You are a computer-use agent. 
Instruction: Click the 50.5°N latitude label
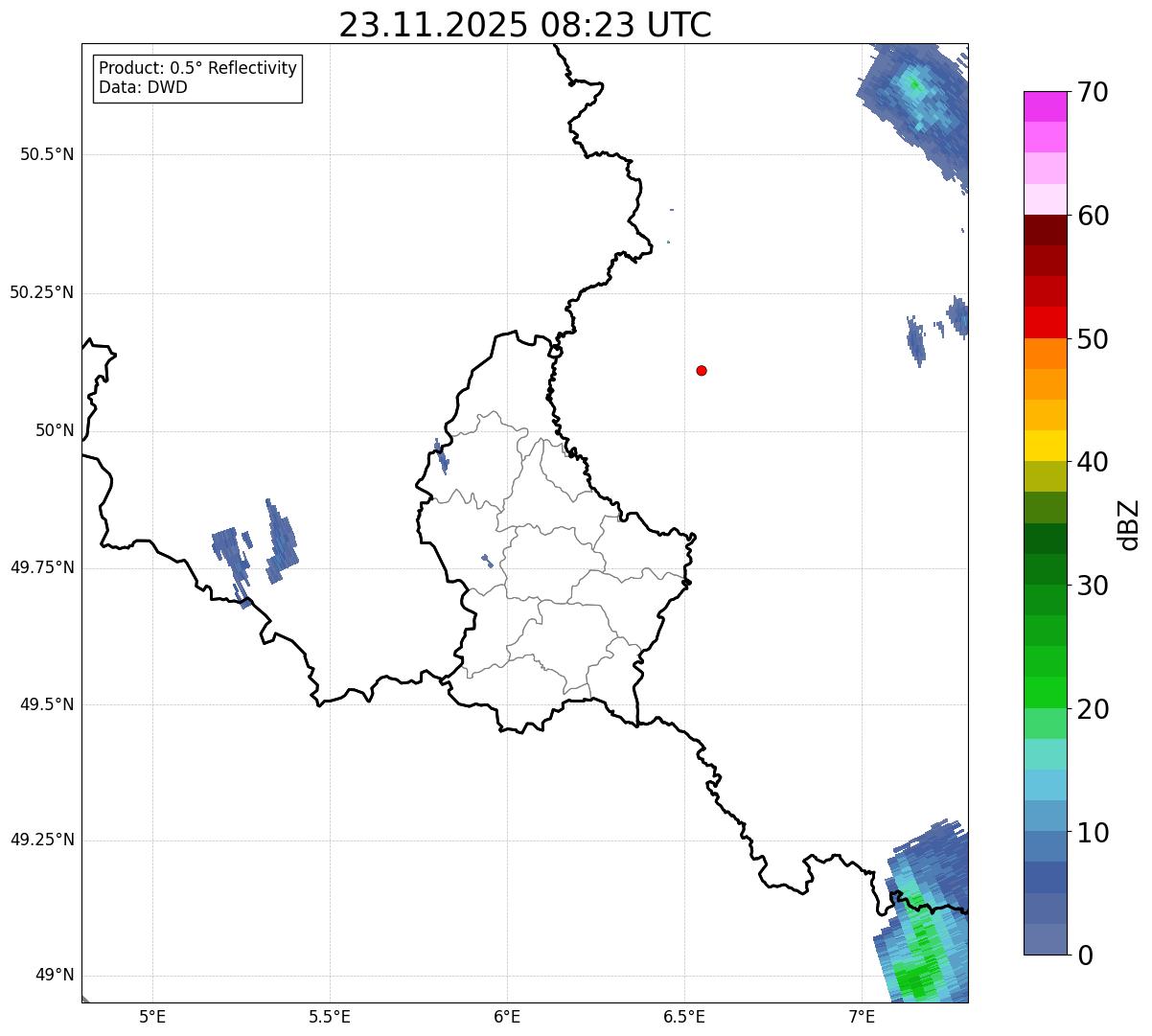pos(47,154)
